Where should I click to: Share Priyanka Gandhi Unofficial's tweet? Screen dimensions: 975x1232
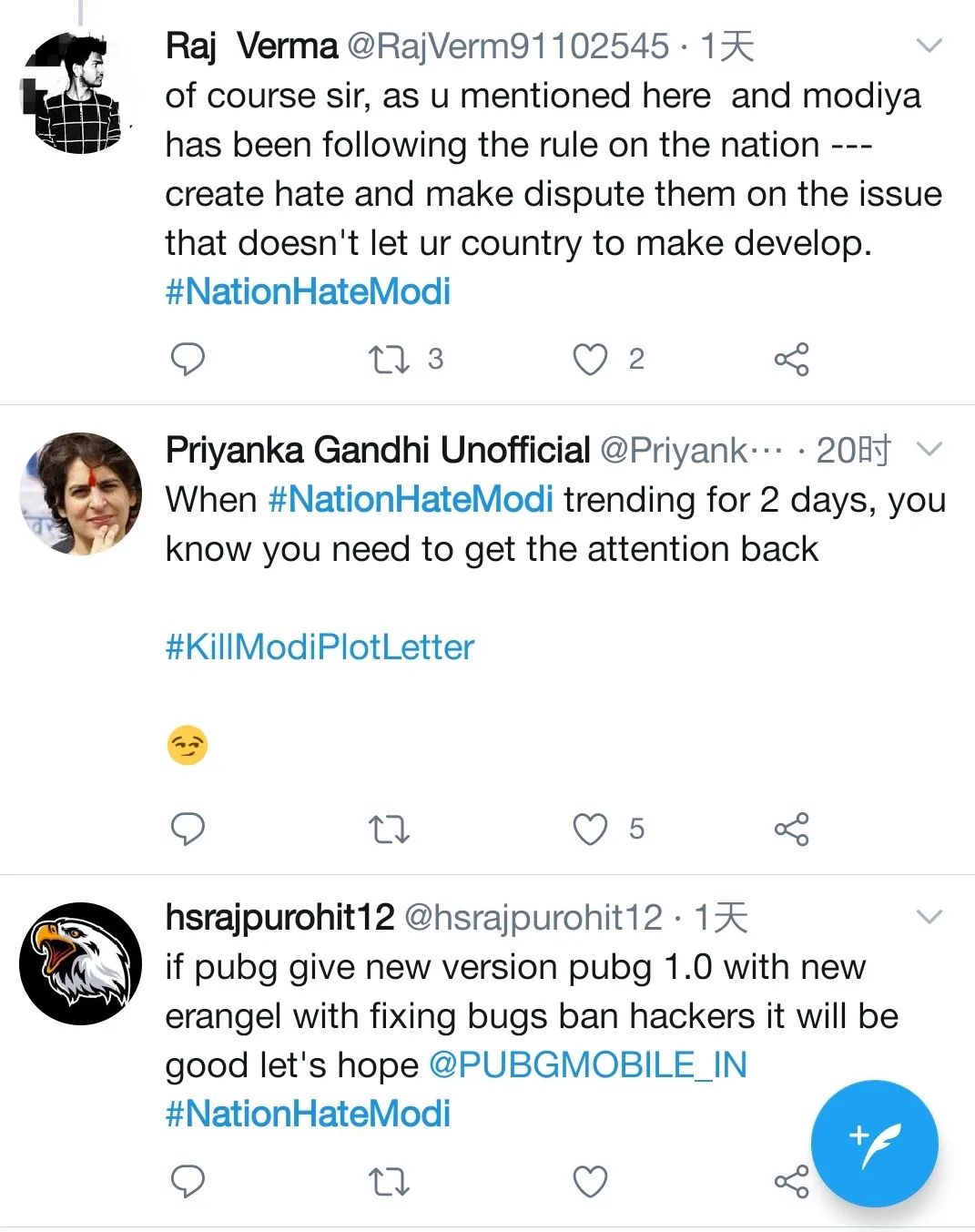coord(791,829)
